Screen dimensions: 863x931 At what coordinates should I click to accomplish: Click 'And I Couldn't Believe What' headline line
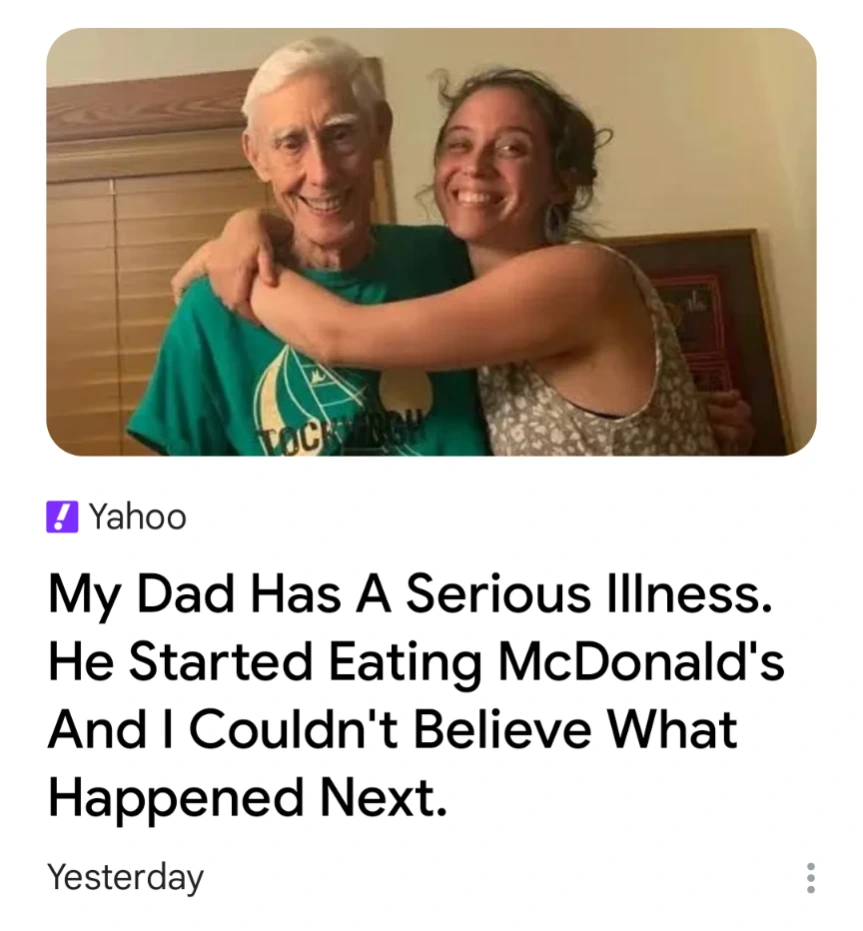click(393, 730)
